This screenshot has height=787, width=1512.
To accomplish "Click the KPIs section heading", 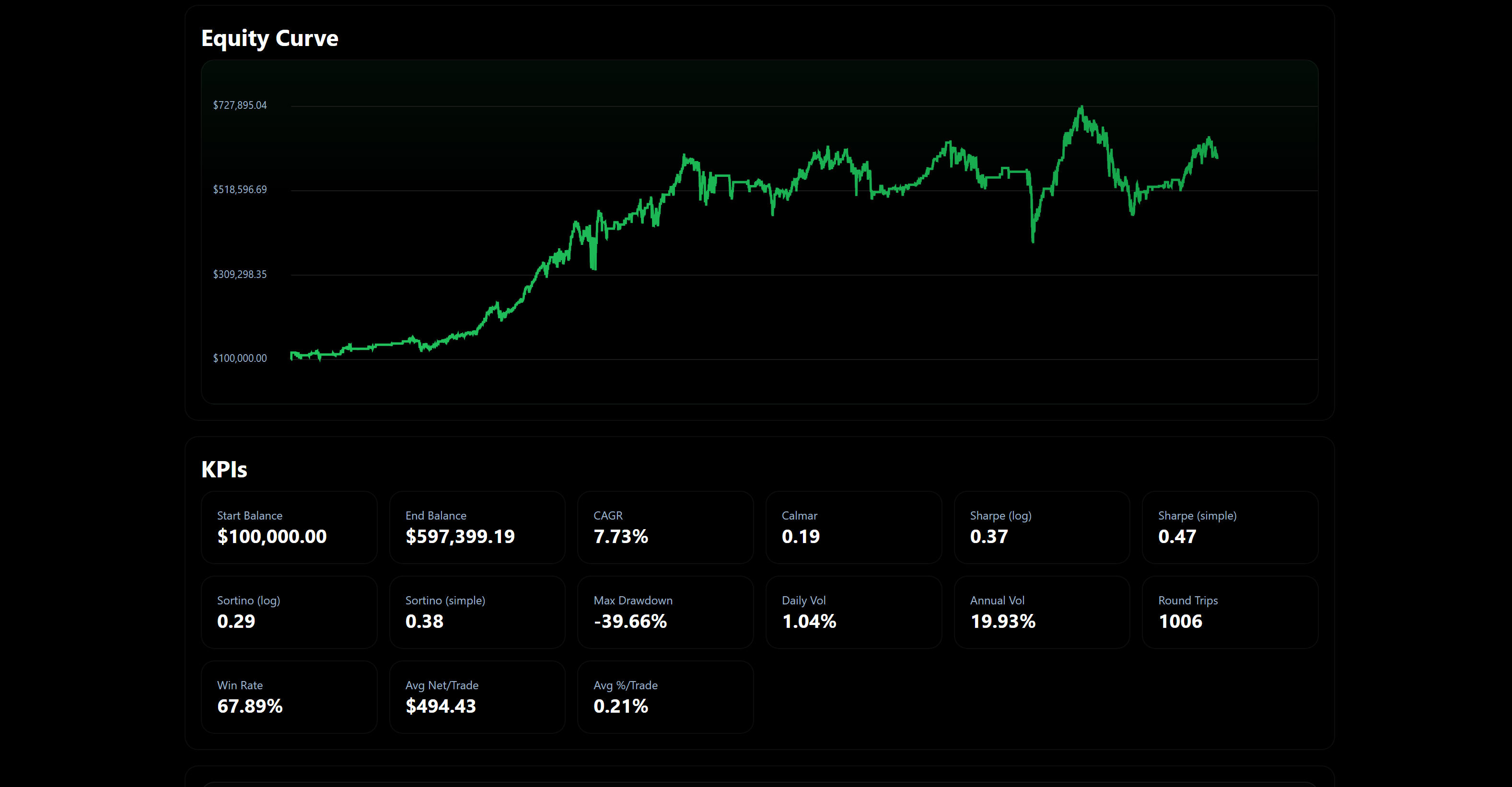I will [x=223, y=470].
